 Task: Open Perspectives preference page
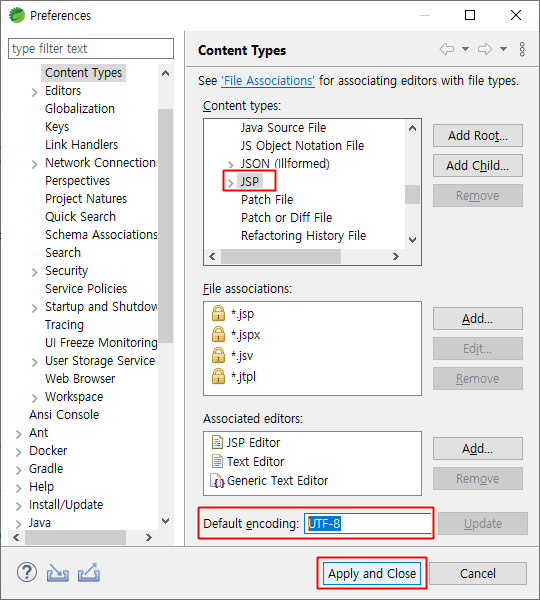[77, 181]
